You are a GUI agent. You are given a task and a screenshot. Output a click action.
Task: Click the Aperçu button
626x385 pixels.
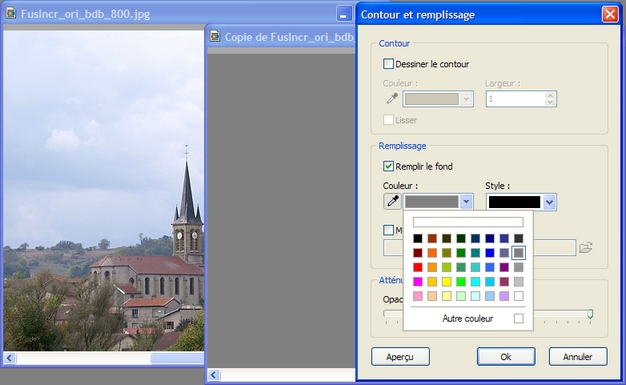tap(400, 356)
